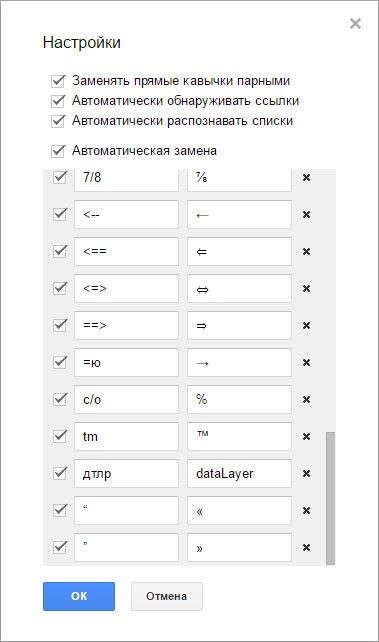Screen dimensions: 379x642
Task: Uncheck the дтлр substitution row checkbox
Action: coord(60,473)
